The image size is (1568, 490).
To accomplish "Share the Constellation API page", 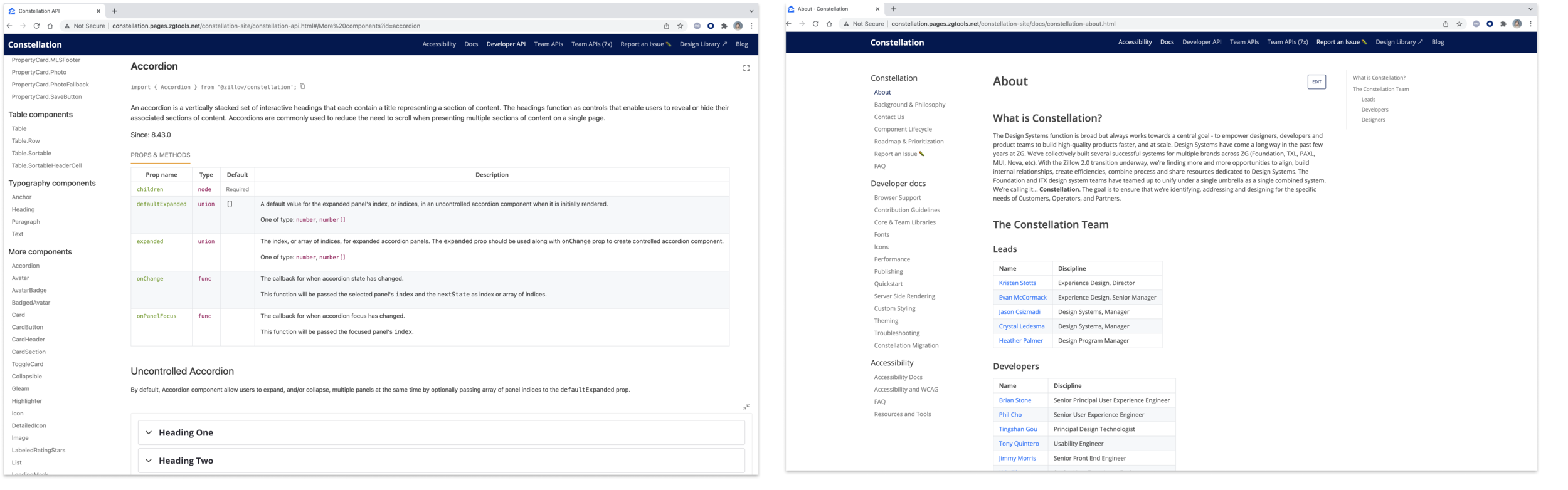I will 666,26.
